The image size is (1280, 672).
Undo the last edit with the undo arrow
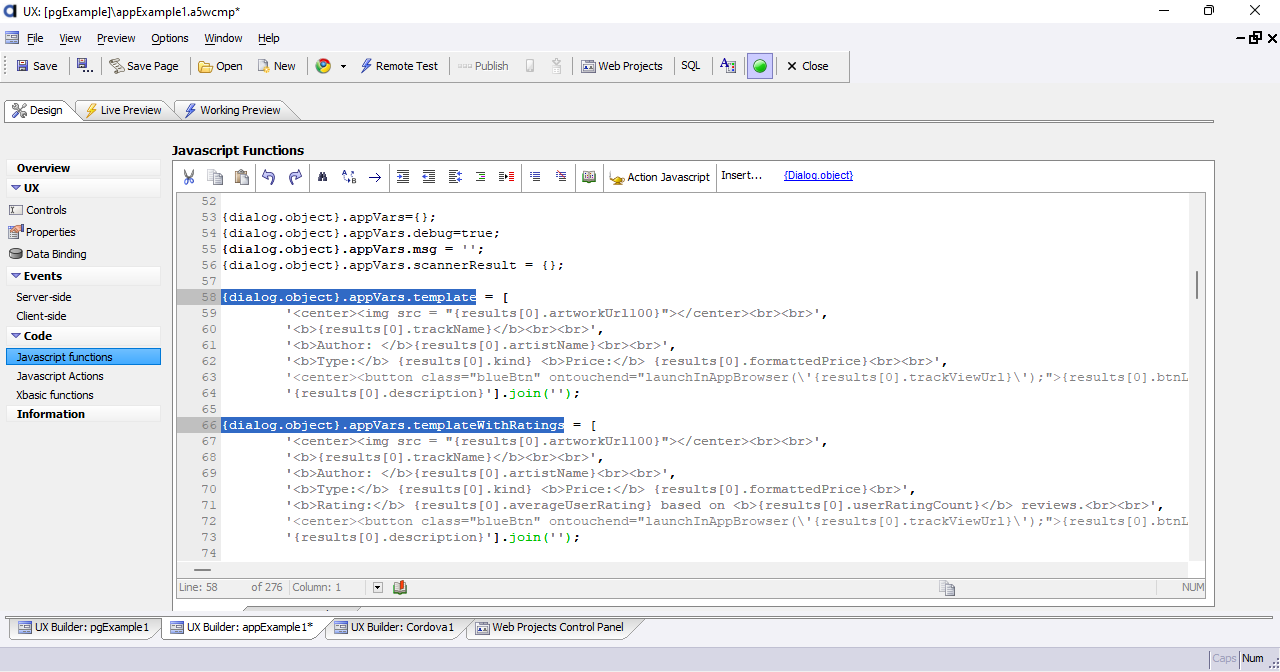[x=268, y=177]
